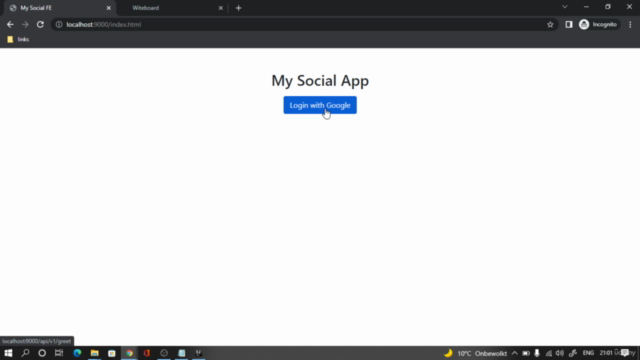Open Microsoft Store from the taskbar
640x360 pixels.
112,353
